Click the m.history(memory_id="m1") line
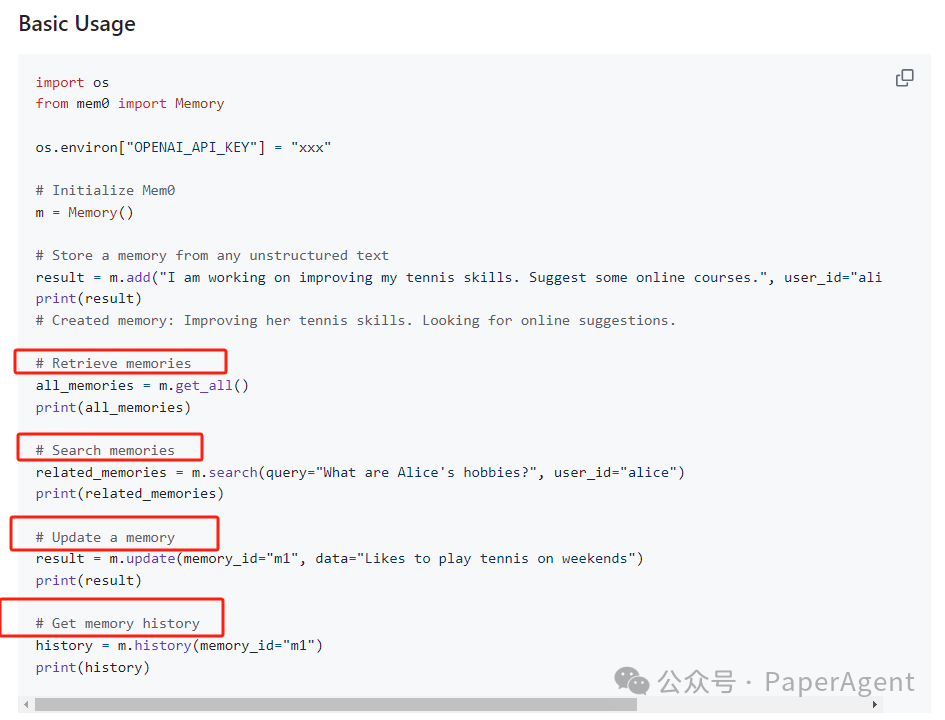This screenshot has height=720, width=945. click(x=179, y=646)
